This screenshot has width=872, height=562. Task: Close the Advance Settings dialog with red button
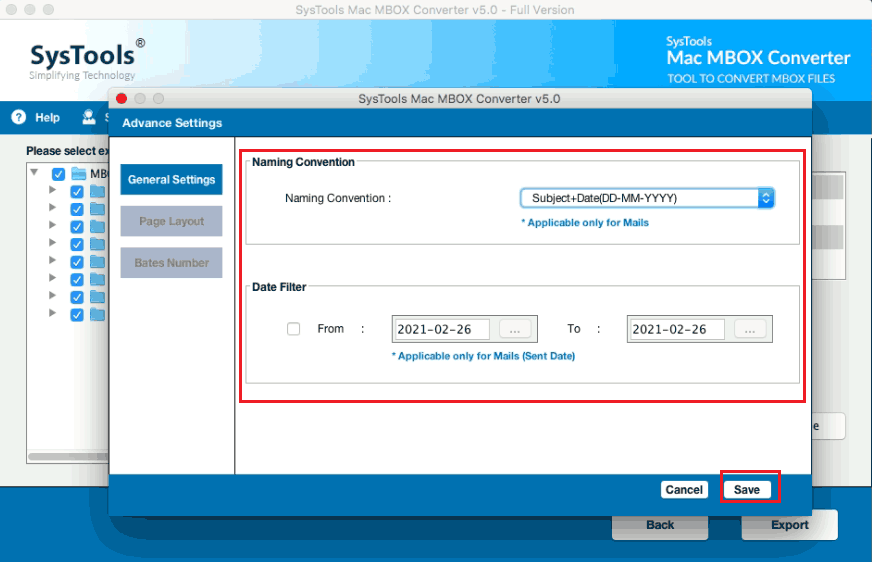point(121,98)
